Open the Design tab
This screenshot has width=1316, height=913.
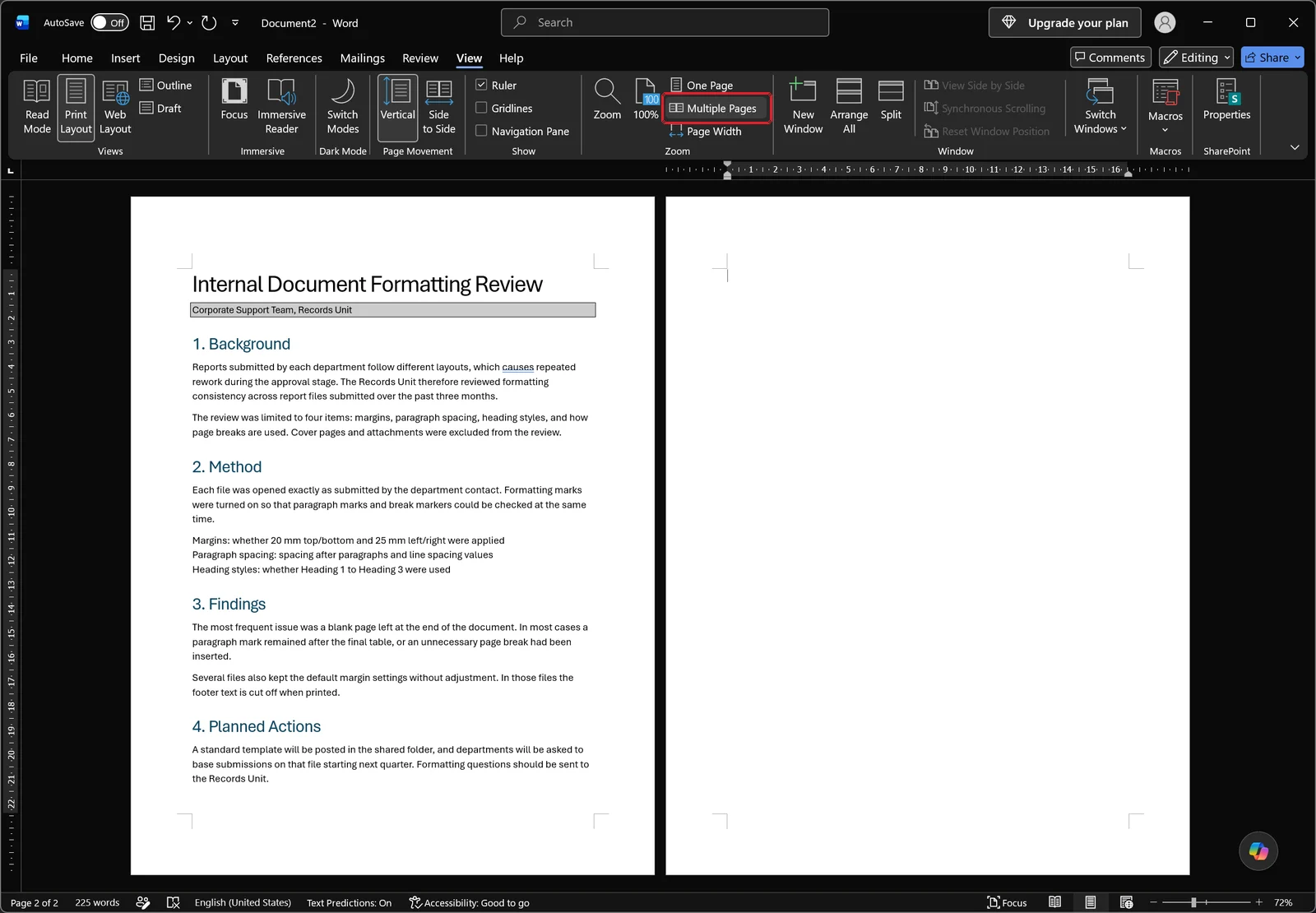[x=176, y=58]
